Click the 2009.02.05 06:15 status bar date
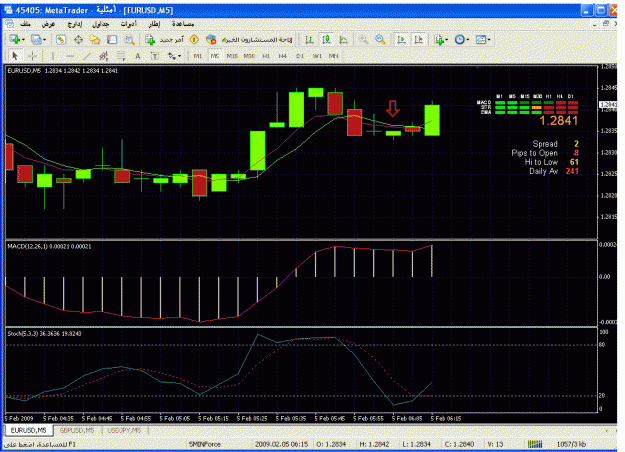The width and height of the screenshot is (625, 452). [281, 444]
